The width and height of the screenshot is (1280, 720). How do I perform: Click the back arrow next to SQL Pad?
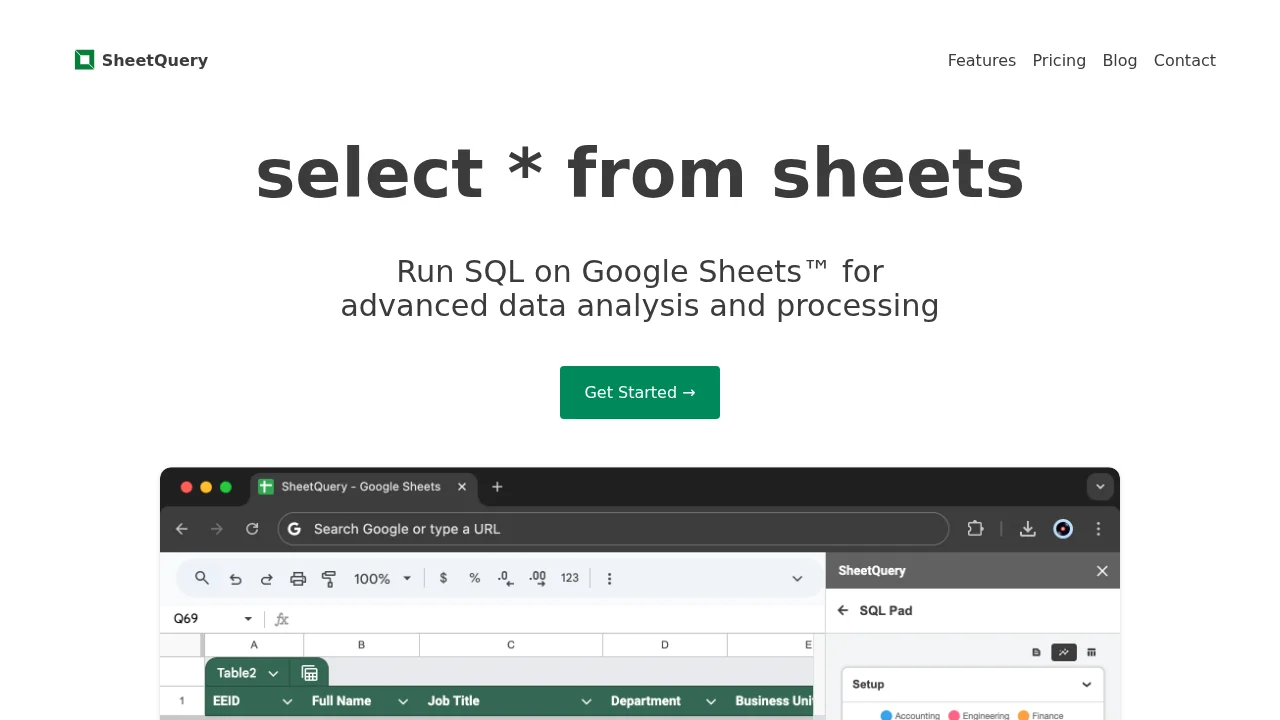[842, 610]
